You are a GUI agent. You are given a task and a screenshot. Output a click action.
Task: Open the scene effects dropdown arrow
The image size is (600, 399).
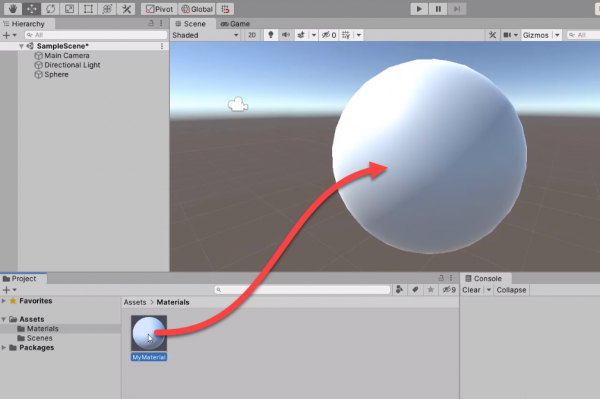point(314,35)
